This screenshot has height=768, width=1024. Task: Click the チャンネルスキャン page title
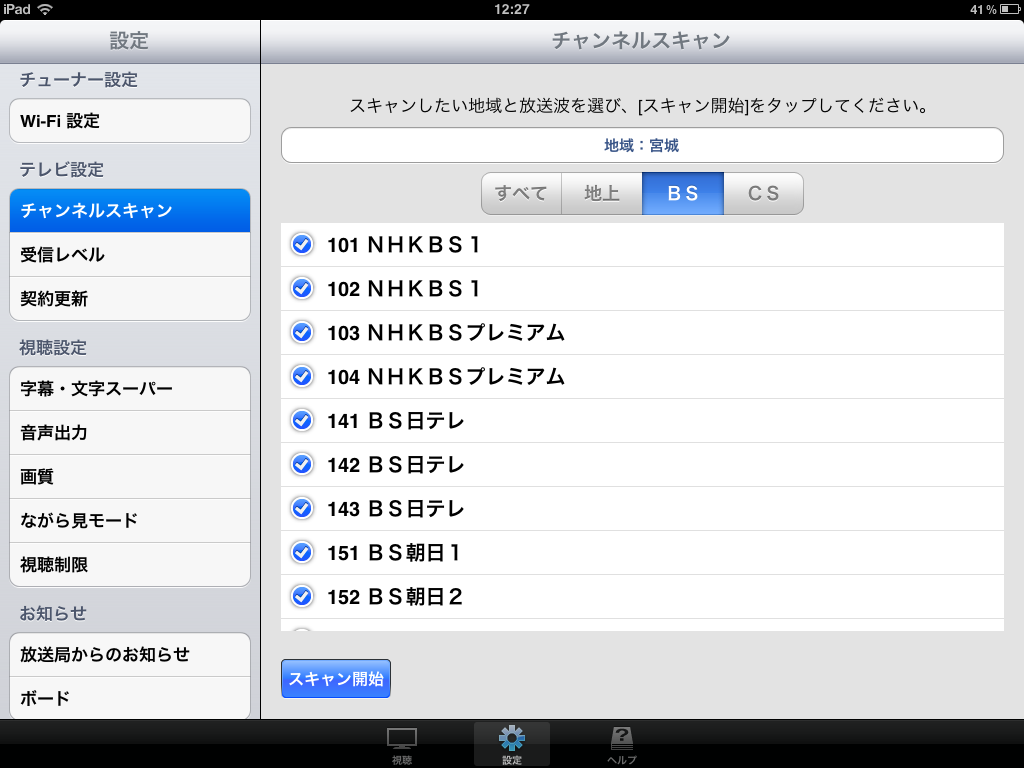pyautogui.click(x=641, y=40)
